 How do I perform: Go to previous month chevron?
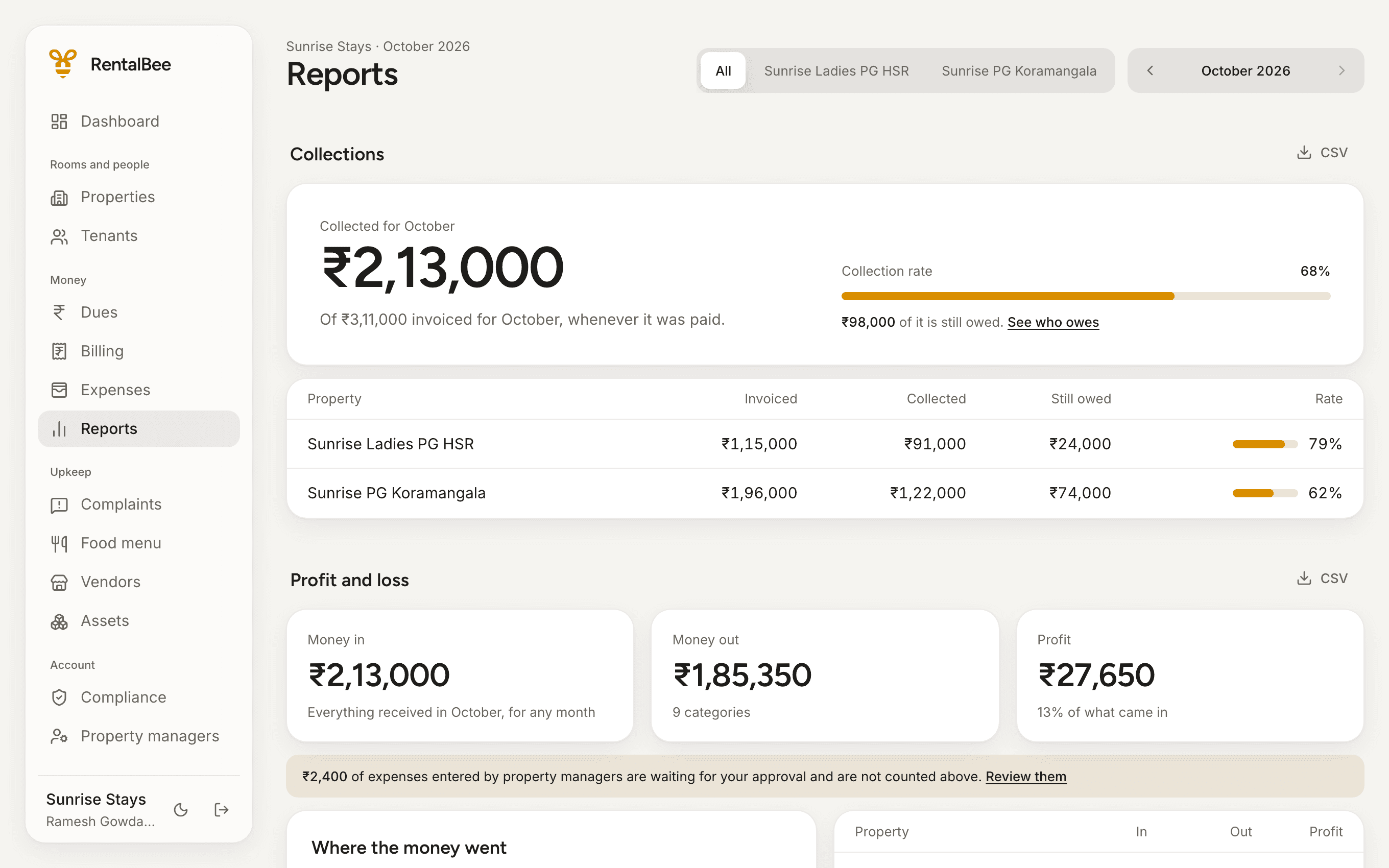(1150, 70)
